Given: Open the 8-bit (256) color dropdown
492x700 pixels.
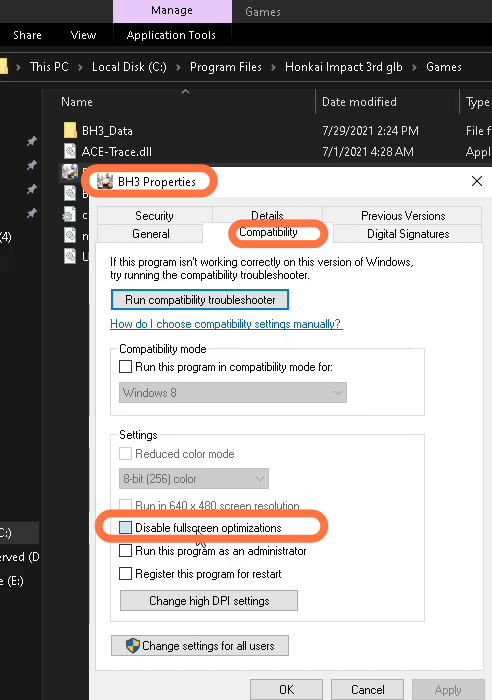Looking at the screenshot, I should (194, 479).
